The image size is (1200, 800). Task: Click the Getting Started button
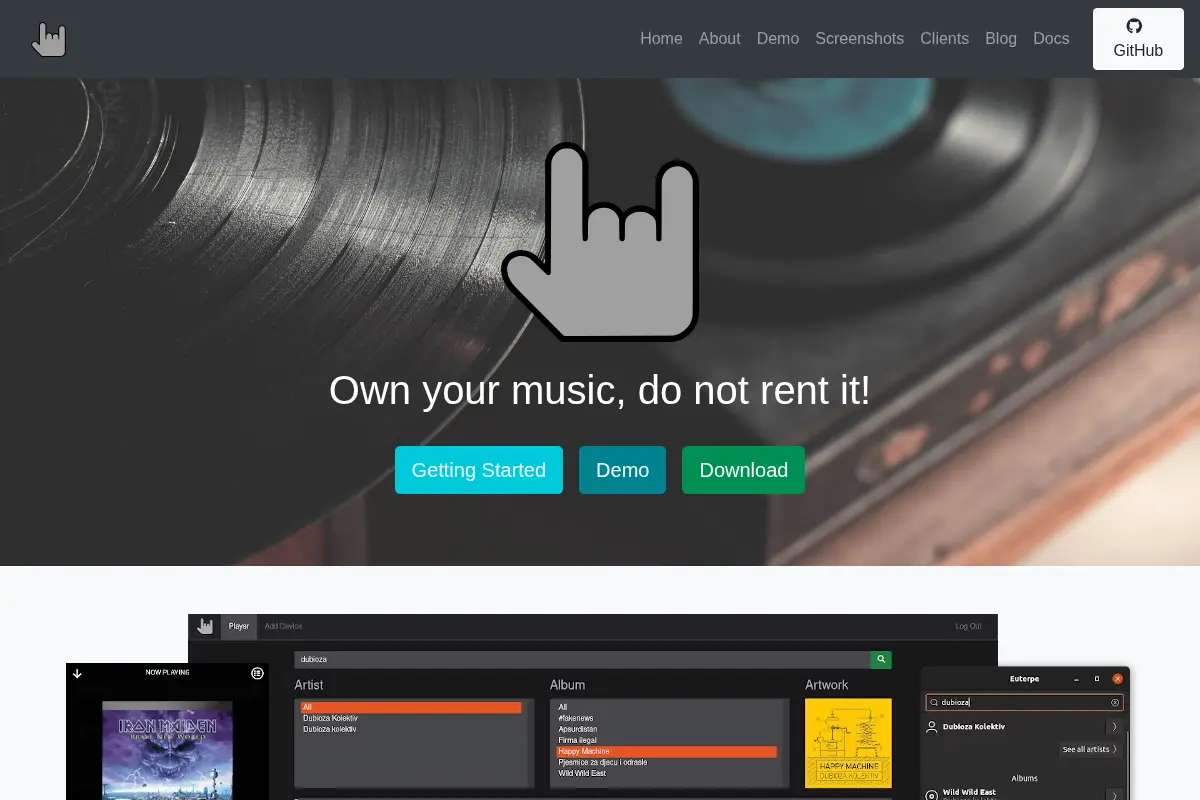click(479, 470)
